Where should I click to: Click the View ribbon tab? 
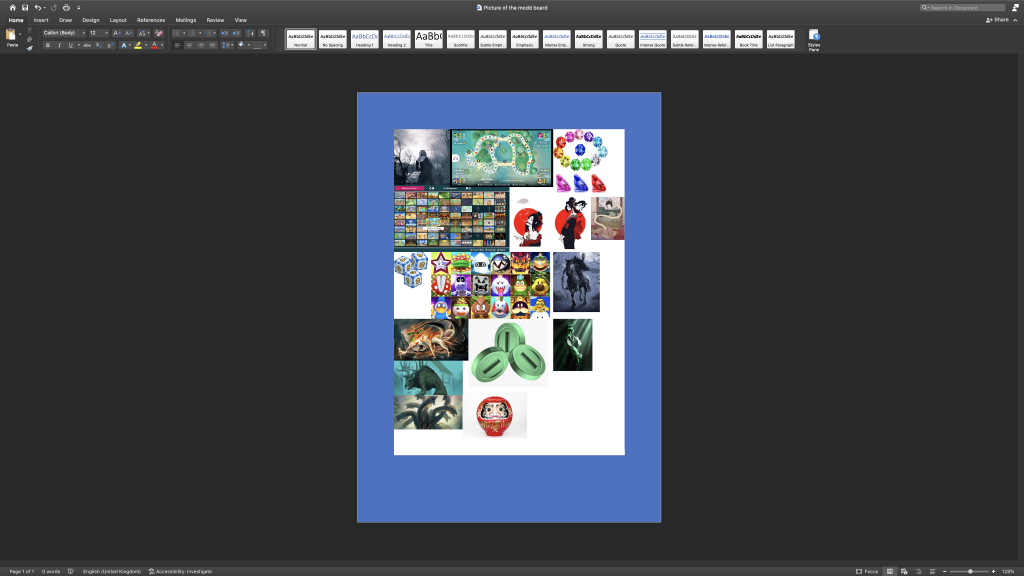240,20
